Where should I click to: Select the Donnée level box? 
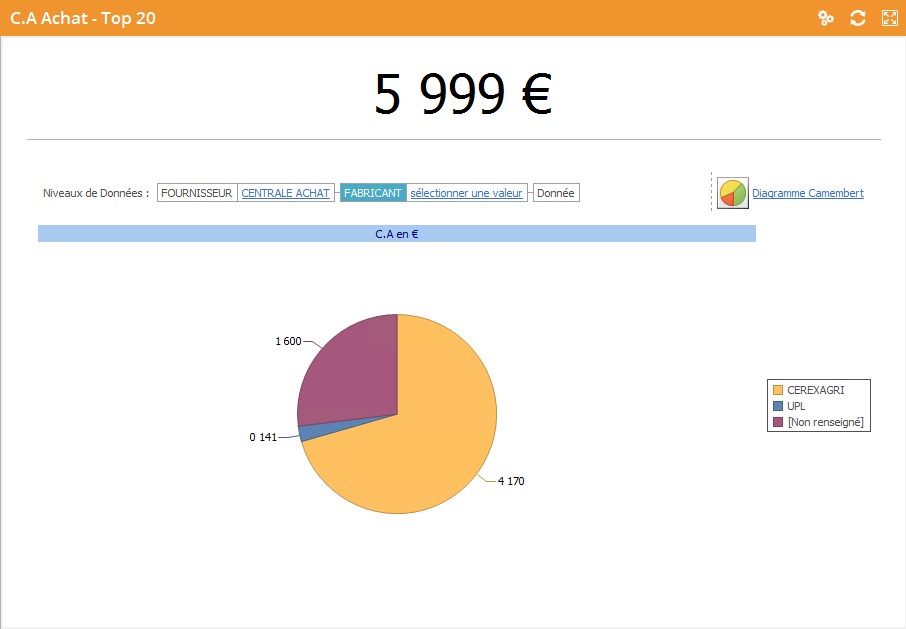pos(555,193)
